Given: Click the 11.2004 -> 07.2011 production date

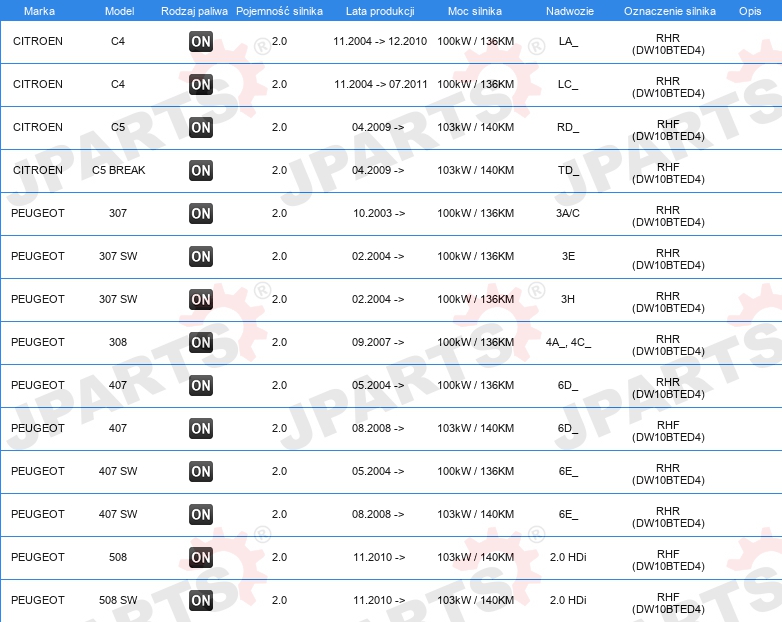Looking at the screenshot, I should pyautogui.click(x=381, y=84).
